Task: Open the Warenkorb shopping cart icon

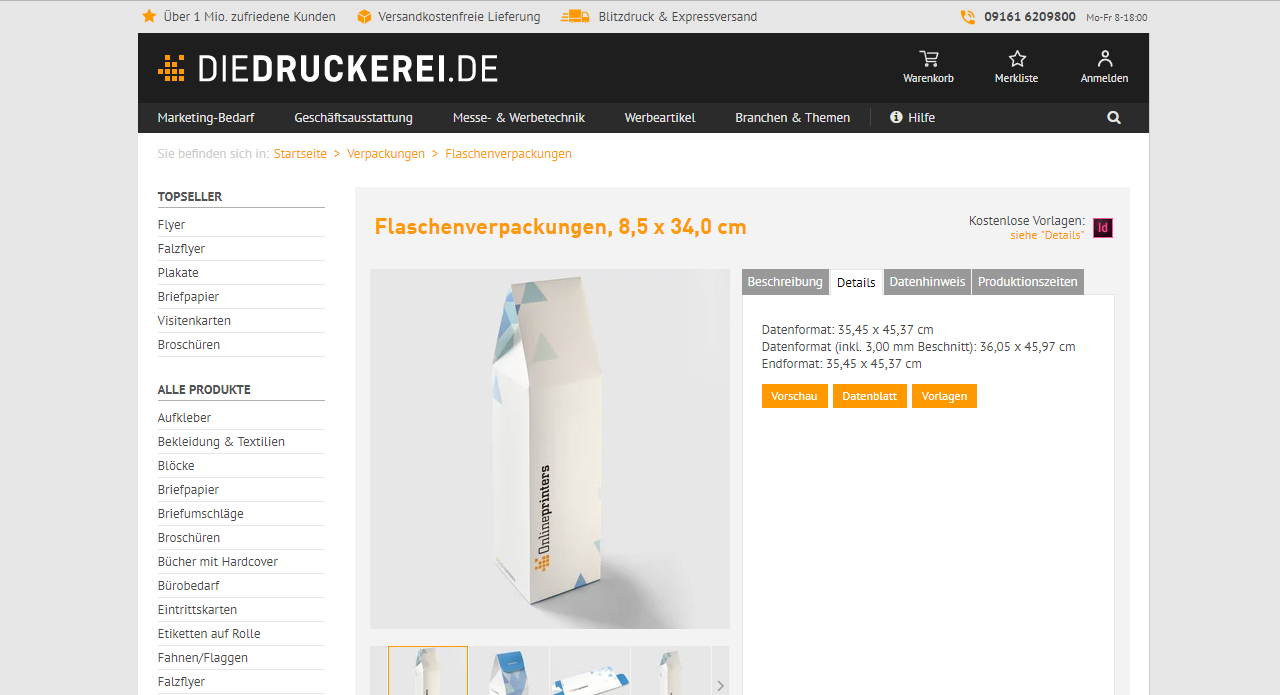Action: pos(929,59)
